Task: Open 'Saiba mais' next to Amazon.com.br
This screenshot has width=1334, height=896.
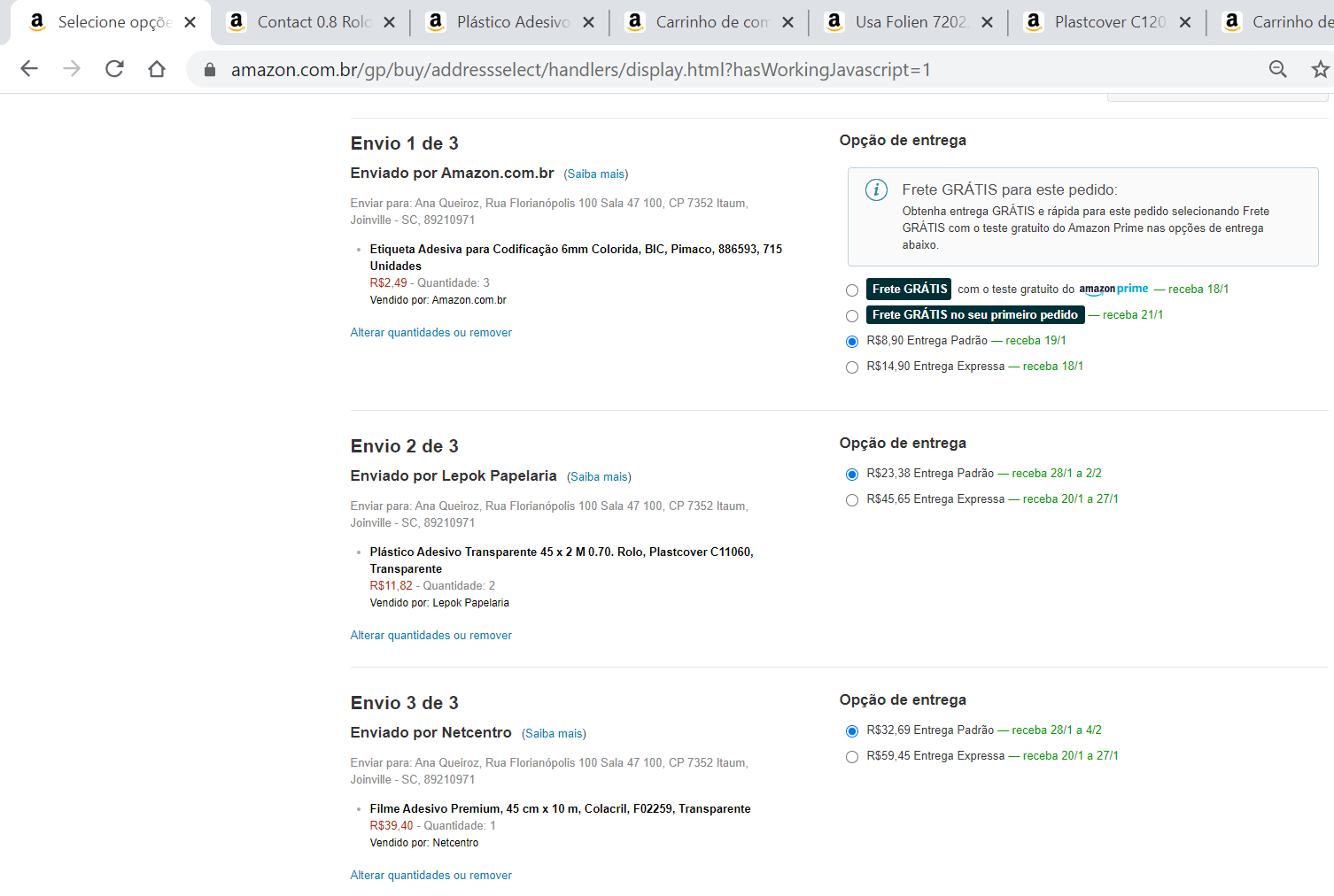Action: pyautogui.click(x=596, y=174)
